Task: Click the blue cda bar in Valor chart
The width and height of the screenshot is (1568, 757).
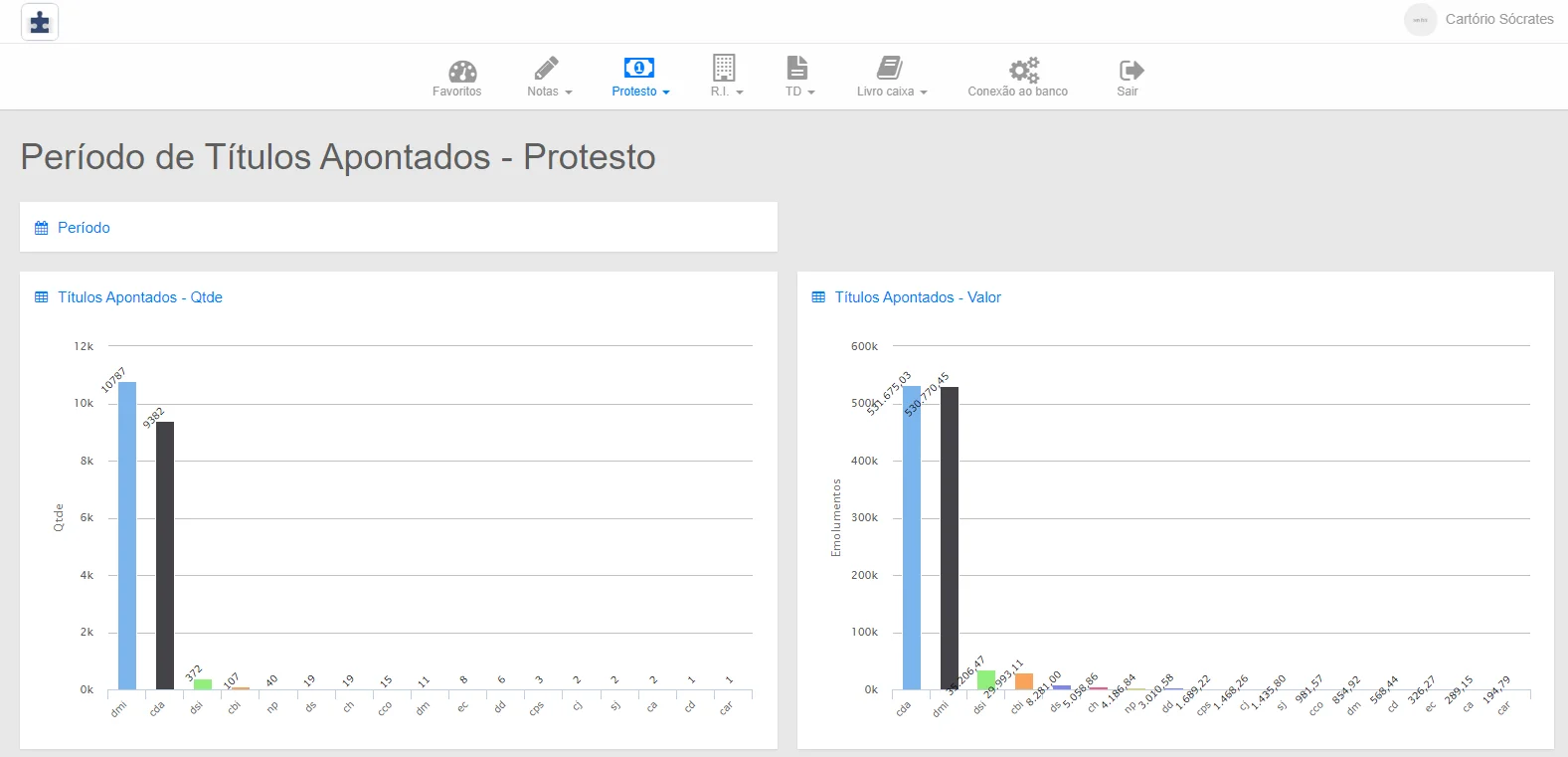Action: click(912, 537)
